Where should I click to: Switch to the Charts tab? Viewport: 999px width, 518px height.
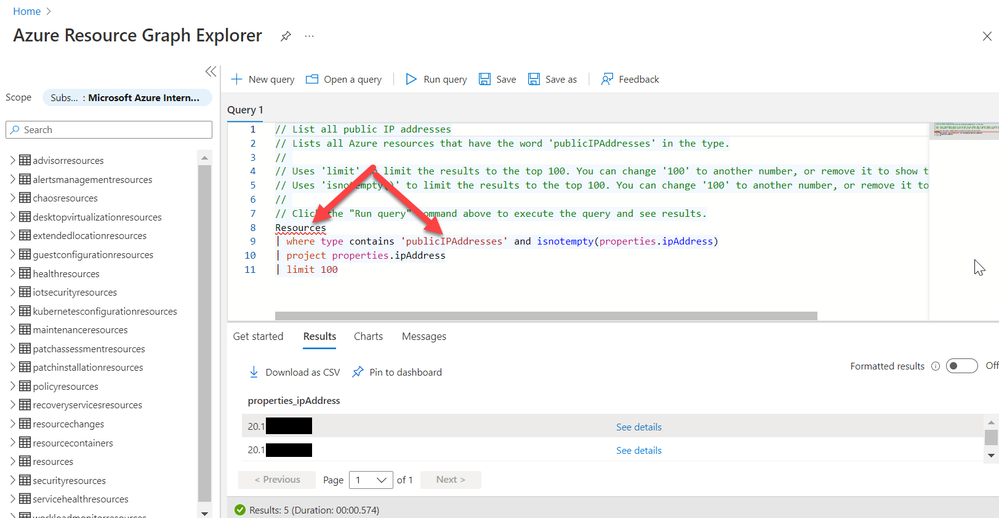pyautogui.click(x=368, y=336)
